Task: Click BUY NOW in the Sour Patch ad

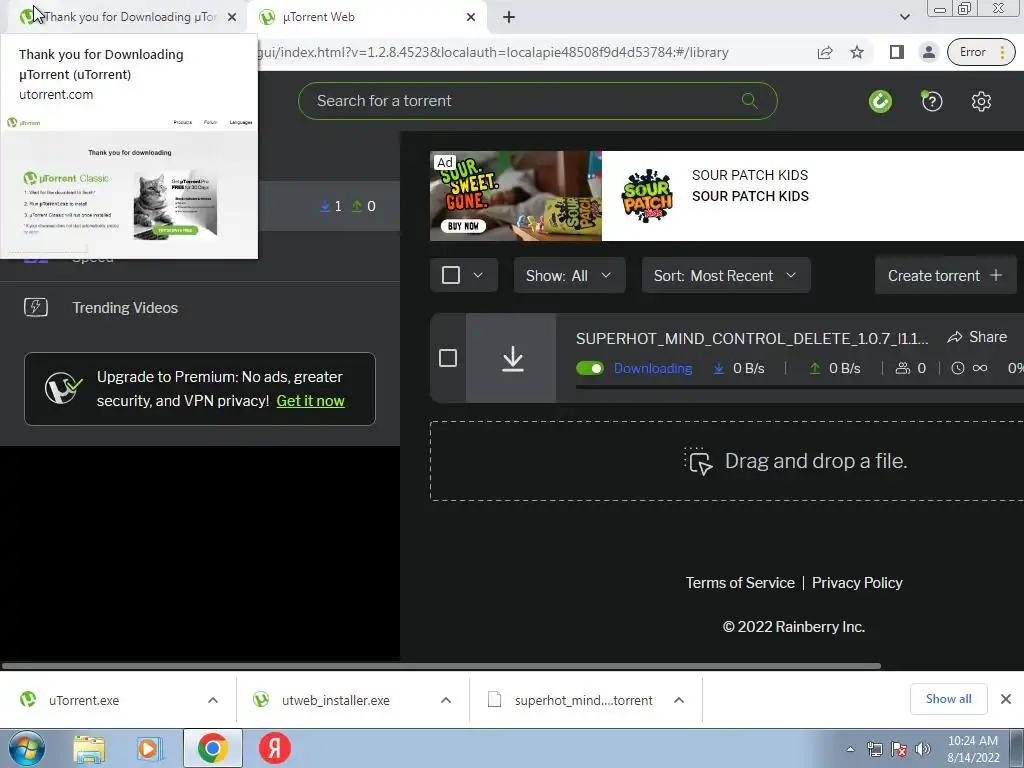Action: click(463, 226)
